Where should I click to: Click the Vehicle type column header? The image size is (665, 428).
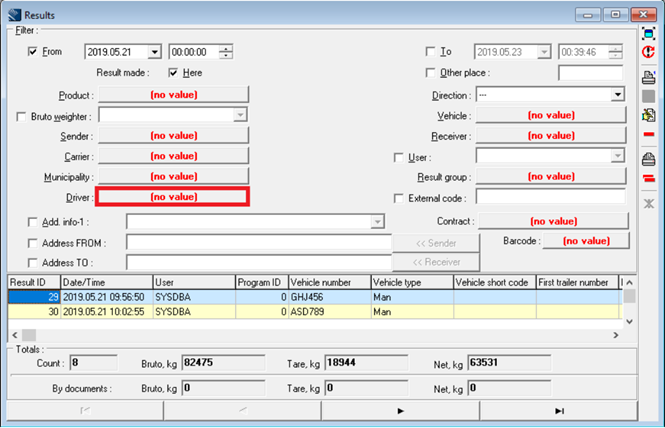point(412,283)
